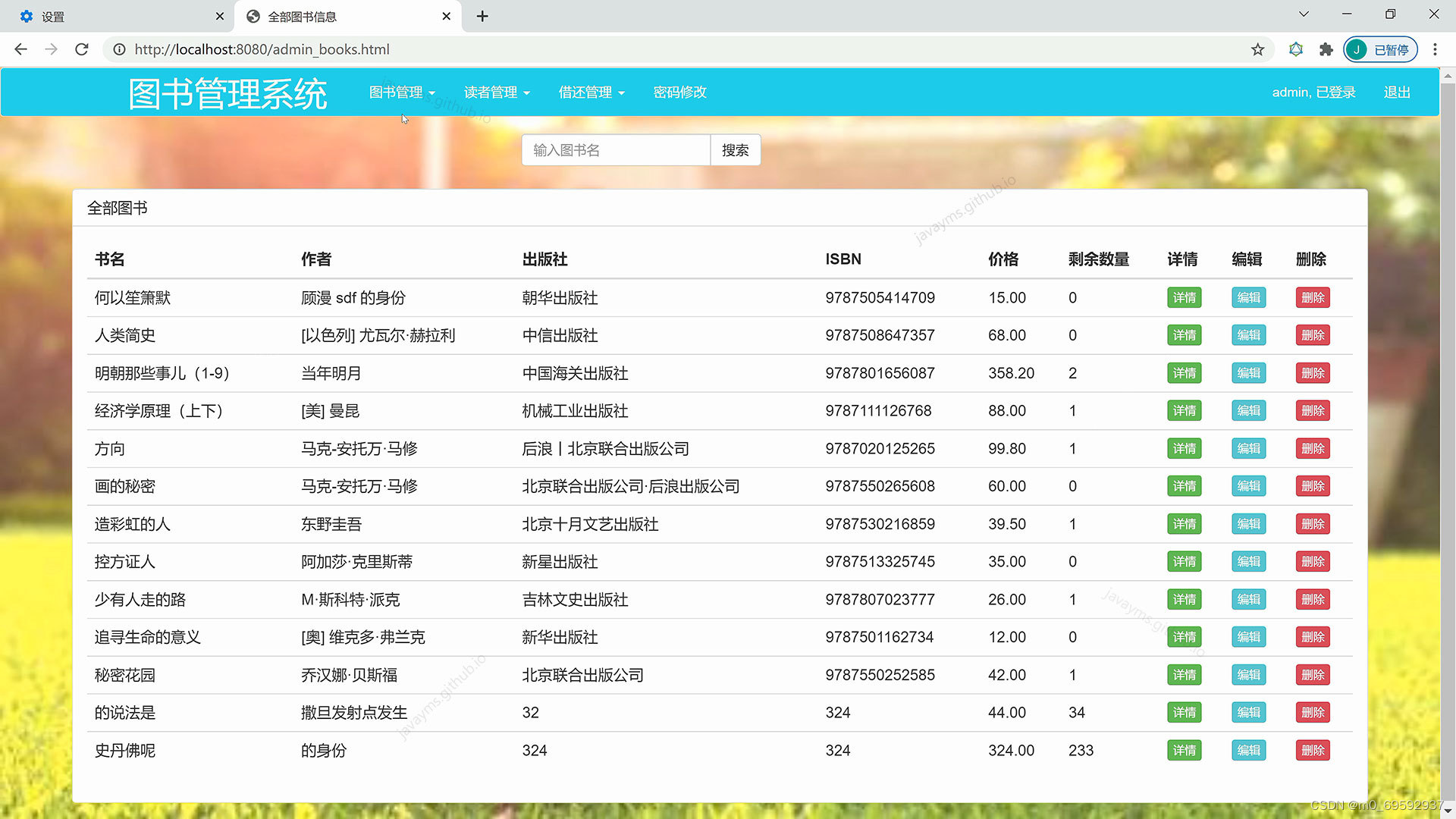The height and width of the screenshot is (819, 1456).
Task: Open the 读者管理 dropdown
Action: (x=497, y=92)
